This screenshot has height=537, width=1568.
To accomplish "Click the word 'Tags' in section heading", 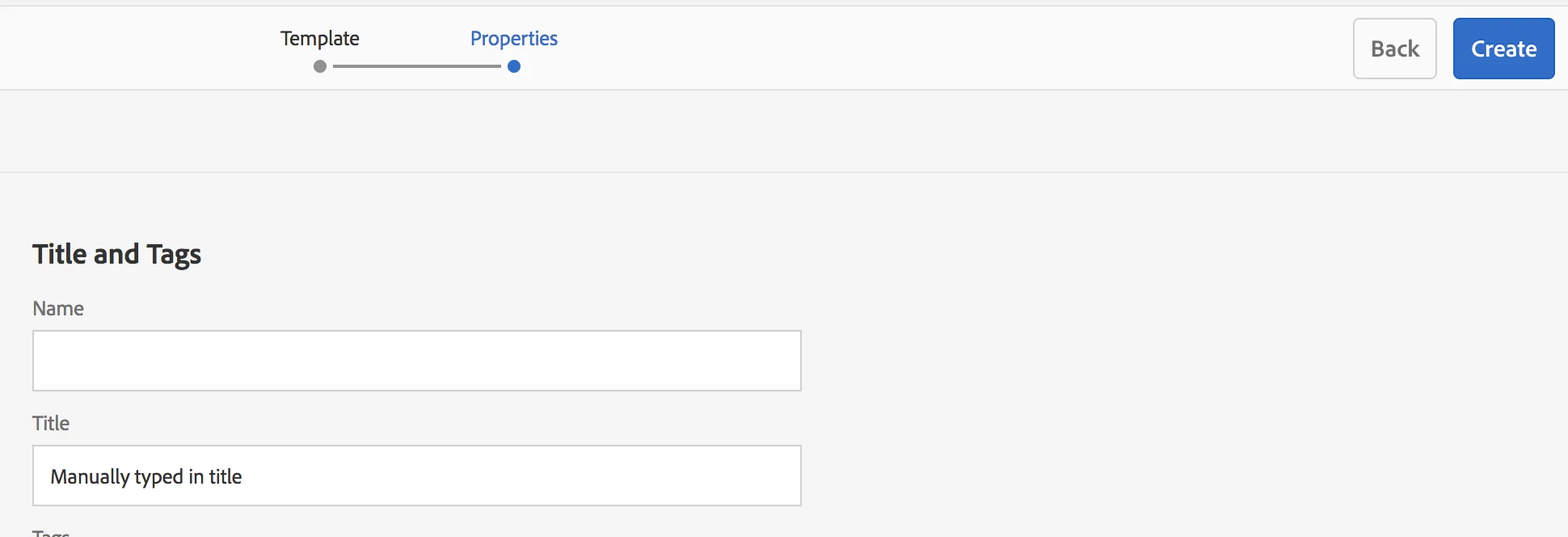I will click(x=174, y=256).
